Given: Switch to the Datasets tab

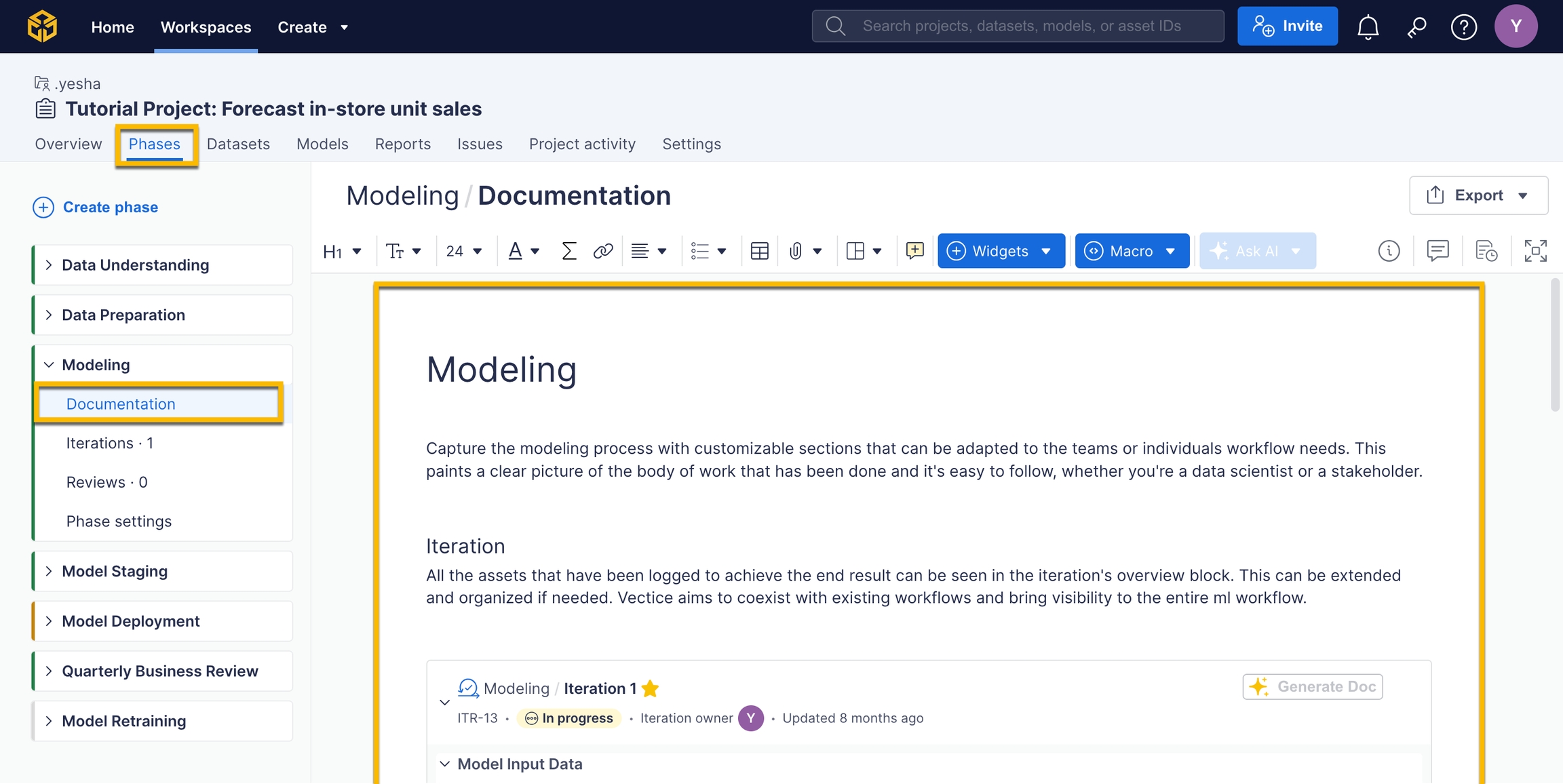Looking at the screenshot, I should pyautogui.click(x=238, y=144).
